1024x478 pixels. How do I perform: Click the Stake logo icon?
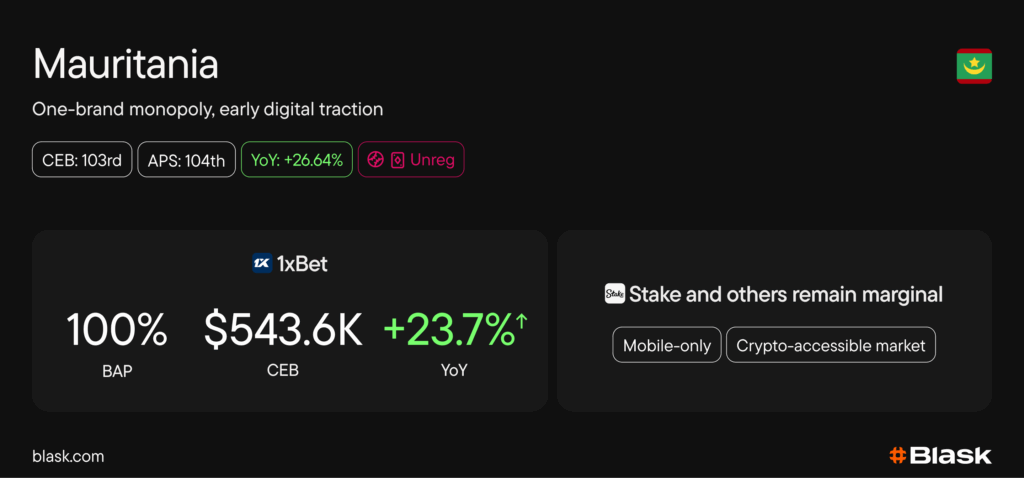point(615,294)
